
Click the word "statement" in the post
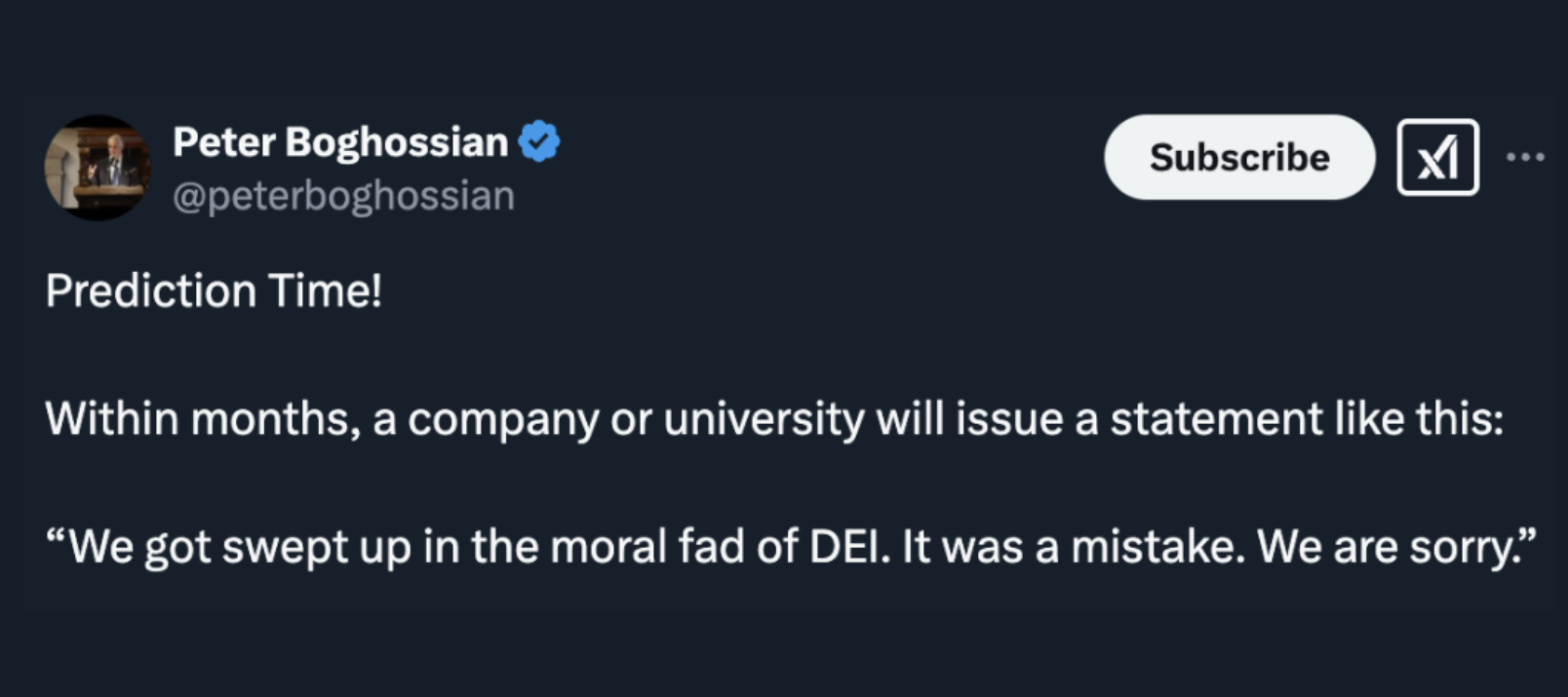1215,419
